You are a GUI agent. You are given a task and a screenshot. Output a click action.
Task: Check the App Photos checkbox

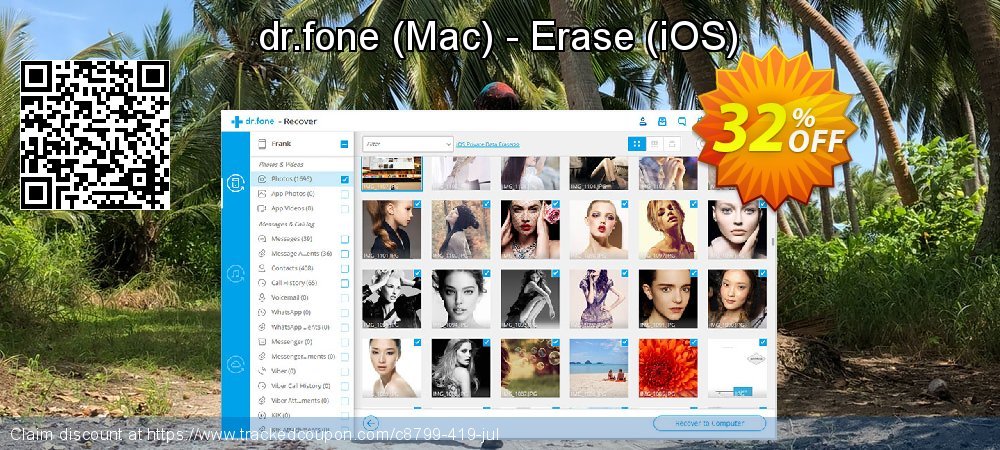coord(344,194)
